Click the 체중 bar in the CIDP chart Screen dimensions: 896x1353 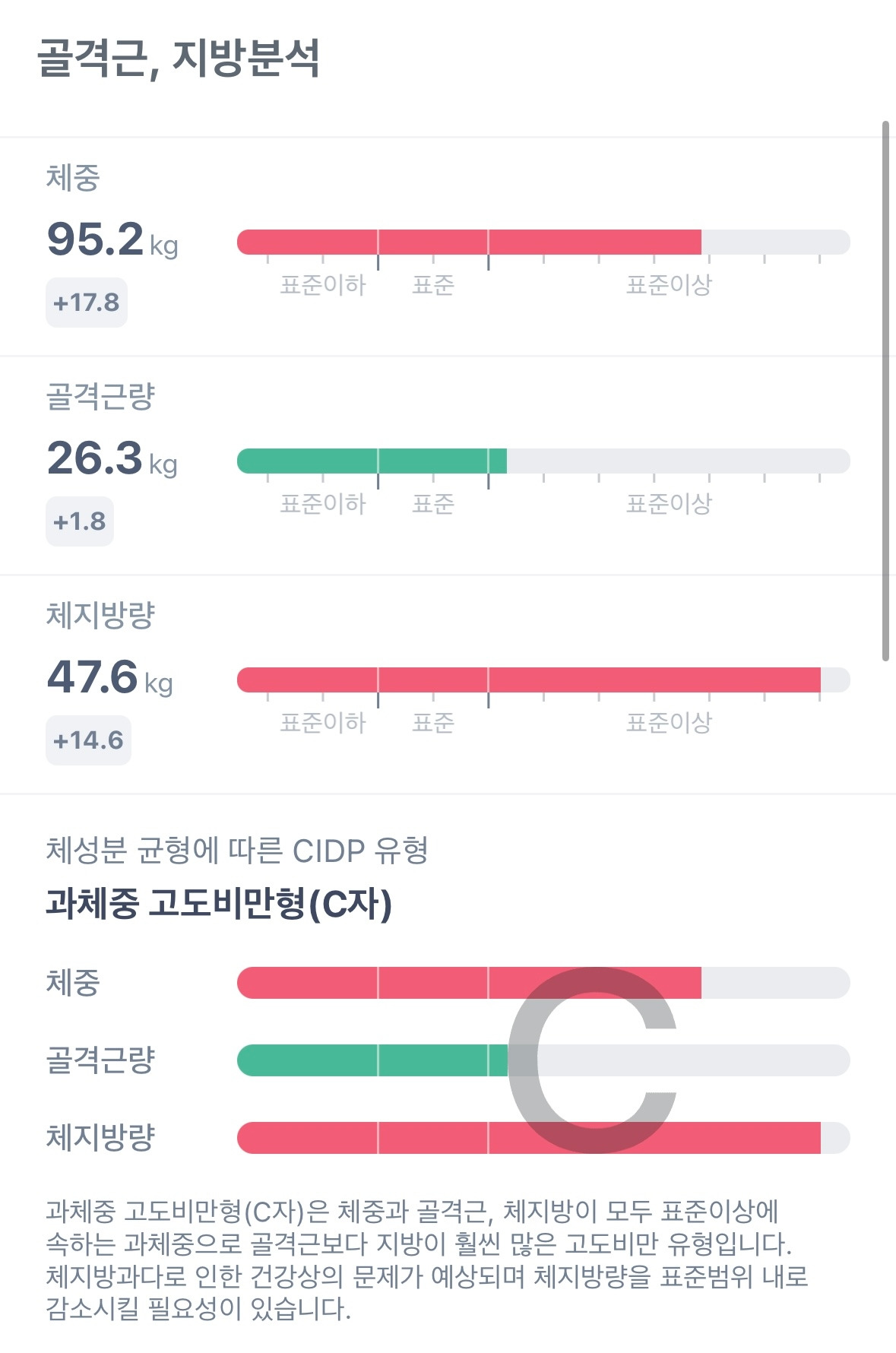pyautogui.click(x=543, y=983)
